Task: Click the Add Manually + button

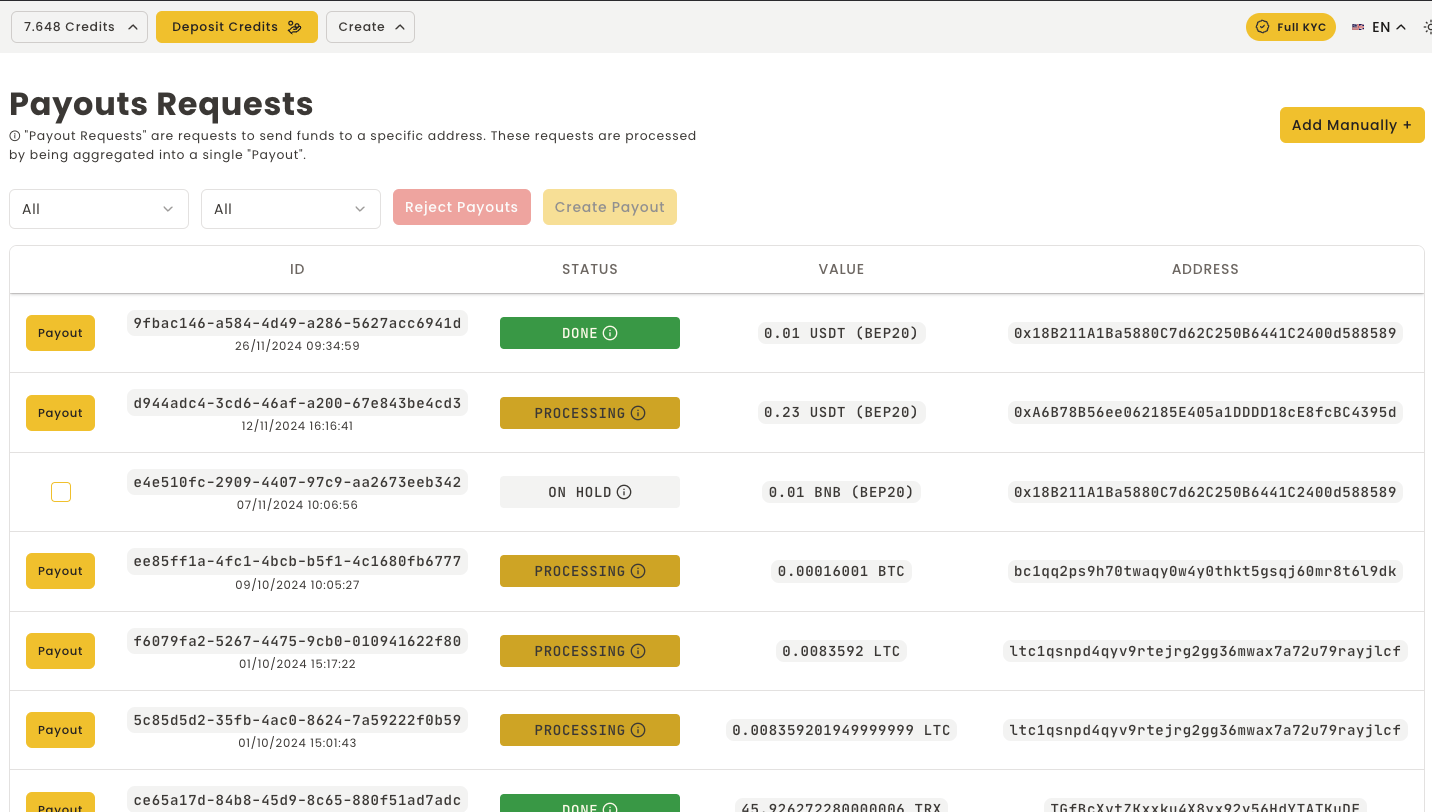Action: [x=1351, y=125]
